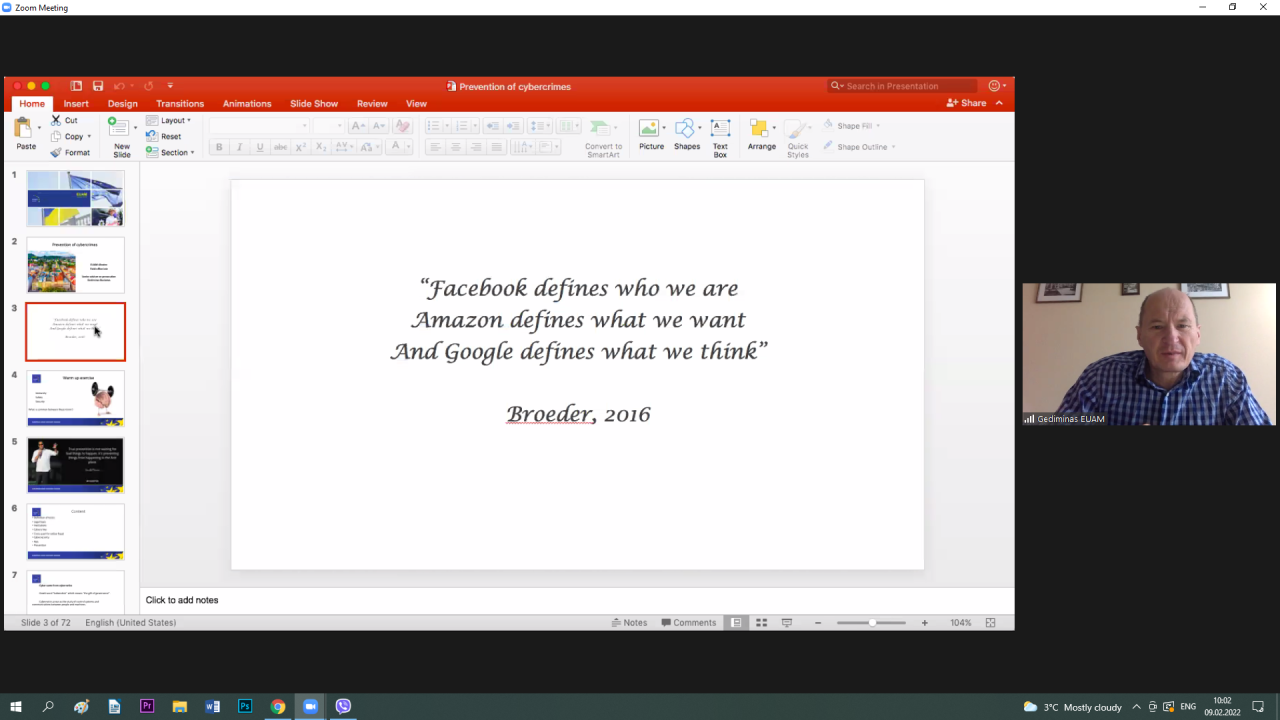This screenshot has height=720, width=1280.
Task: Switch to the Transitions tab
Action: (180, 104)
